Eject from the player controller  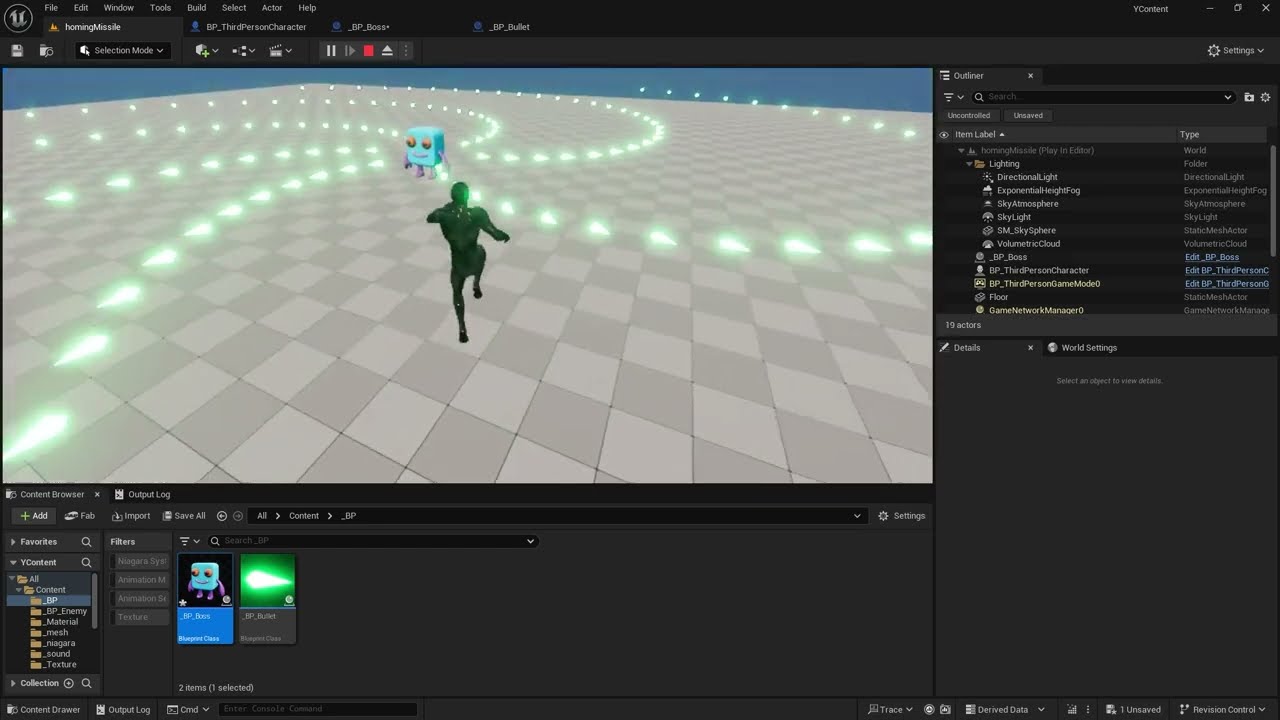click(387, 51)
